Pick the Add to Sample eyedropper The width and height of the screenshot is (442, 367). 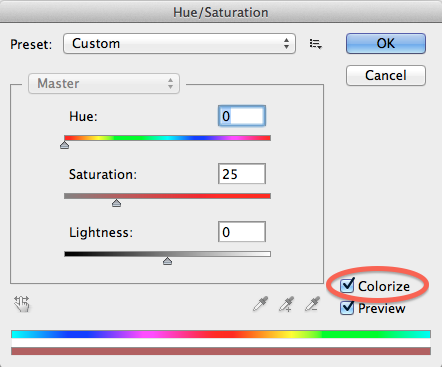coord(286,304)
